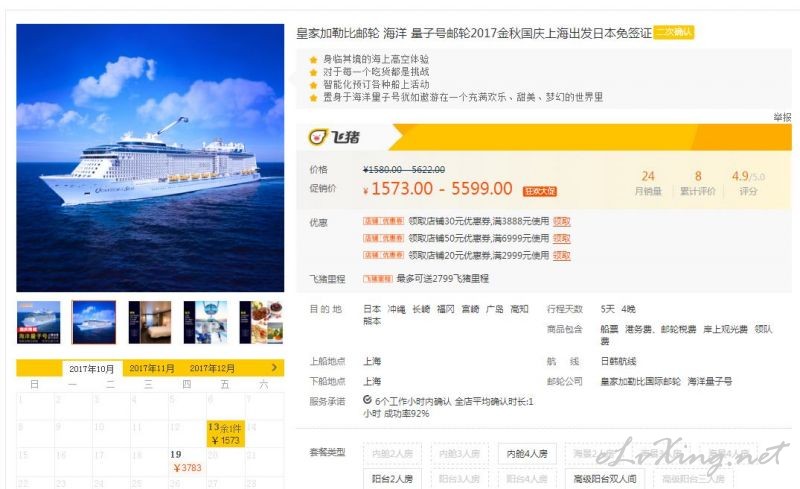Choose the 阳台2人房 package option
This screenshot has width=800, height=489.
pos(392,478)
